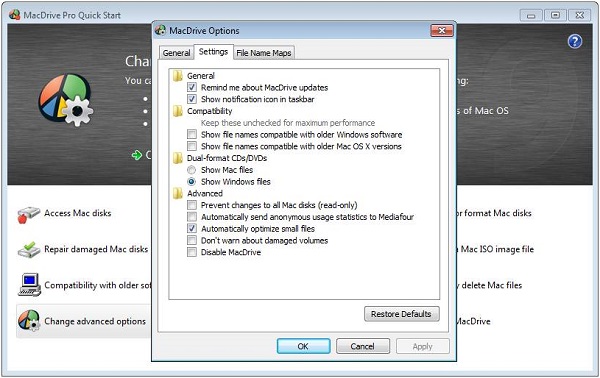Confirm with the OK button

tap(303, 346)
